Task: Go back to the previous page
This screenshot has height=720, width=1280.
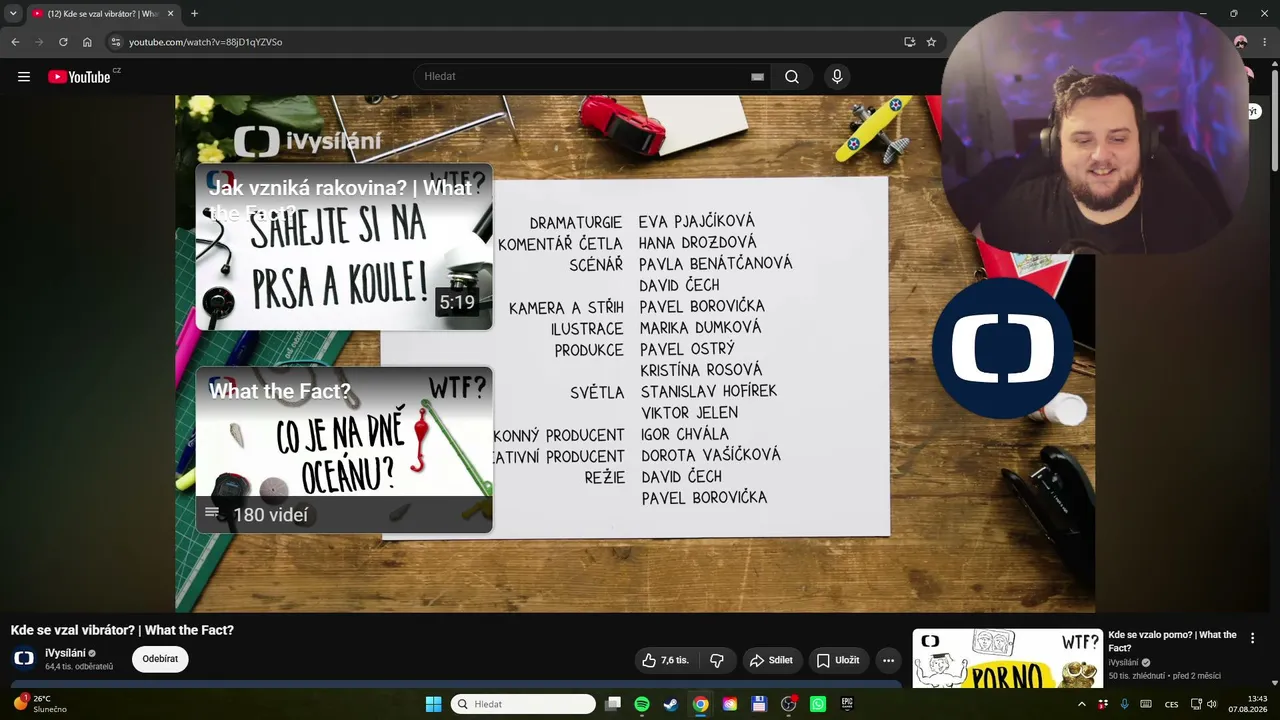Action: (x=15, y=42)
